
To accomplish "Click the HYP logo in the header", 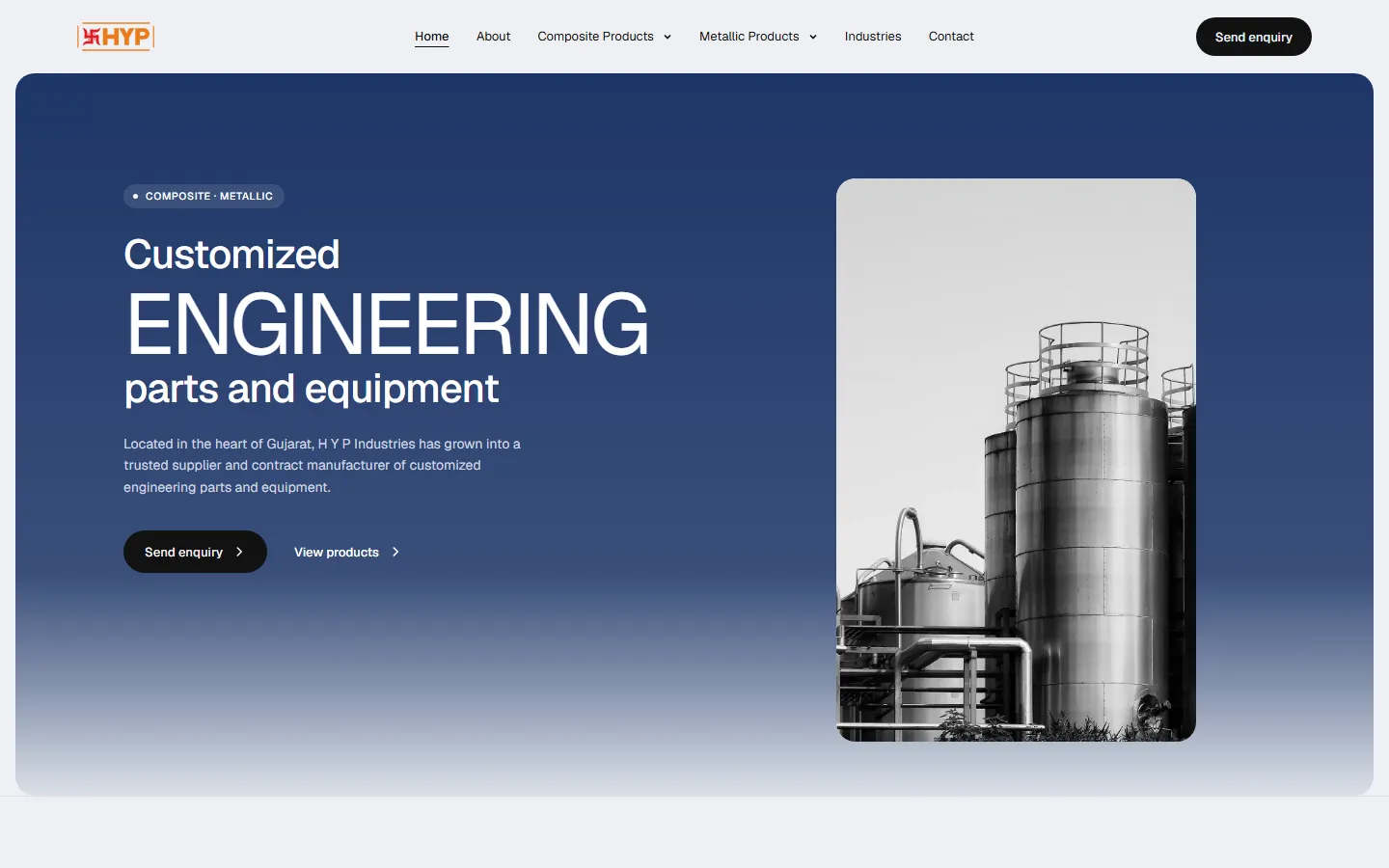I will click(116, 37).
